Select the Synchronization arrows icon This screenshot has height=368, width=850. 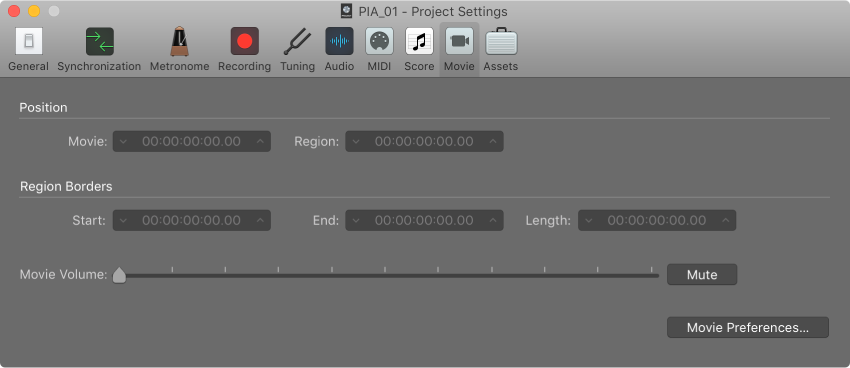tap(99, 42)
